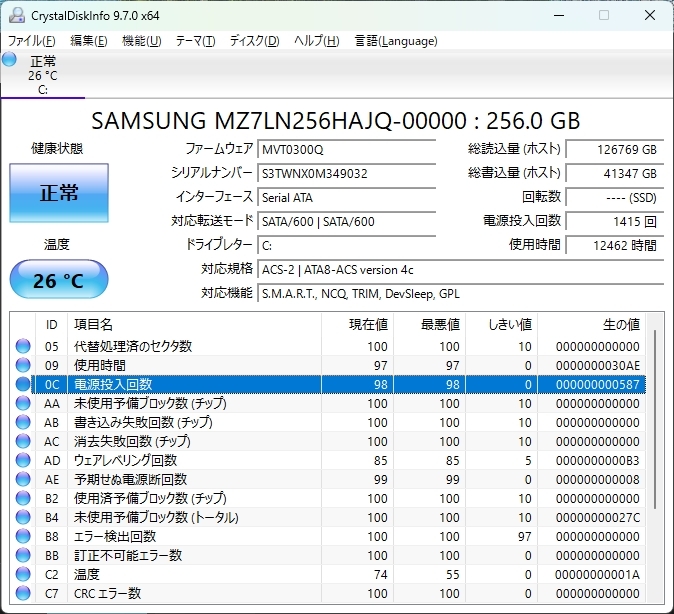Click status orb of row AC 消去失敗回数
Image resolution: width=674 pixels, height=614 pixels.
(23, 441)
